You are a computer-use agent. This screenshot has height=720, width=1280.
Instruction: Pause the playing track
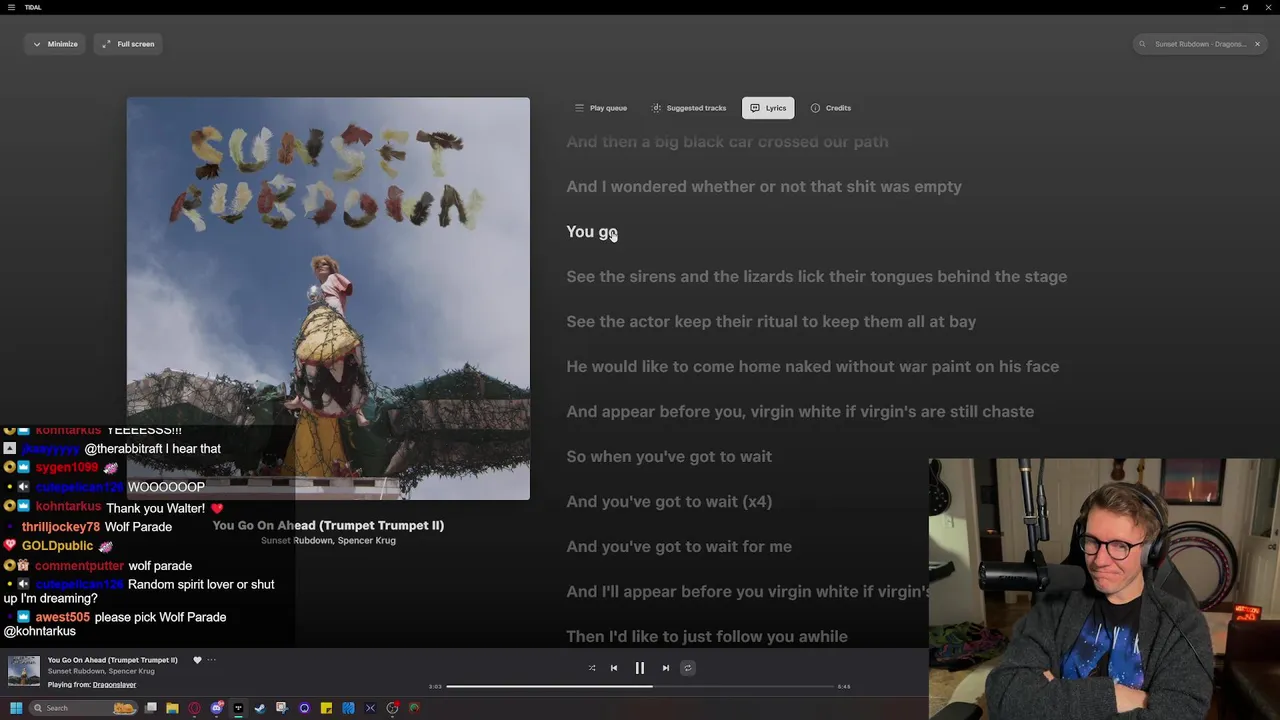coord(640,668)
